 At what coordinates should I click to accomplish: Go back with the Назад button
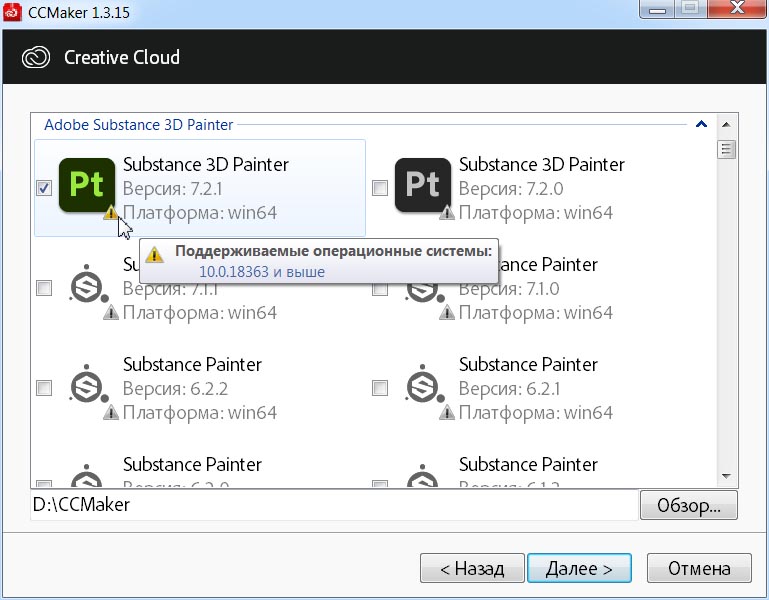tap(472, 568)
